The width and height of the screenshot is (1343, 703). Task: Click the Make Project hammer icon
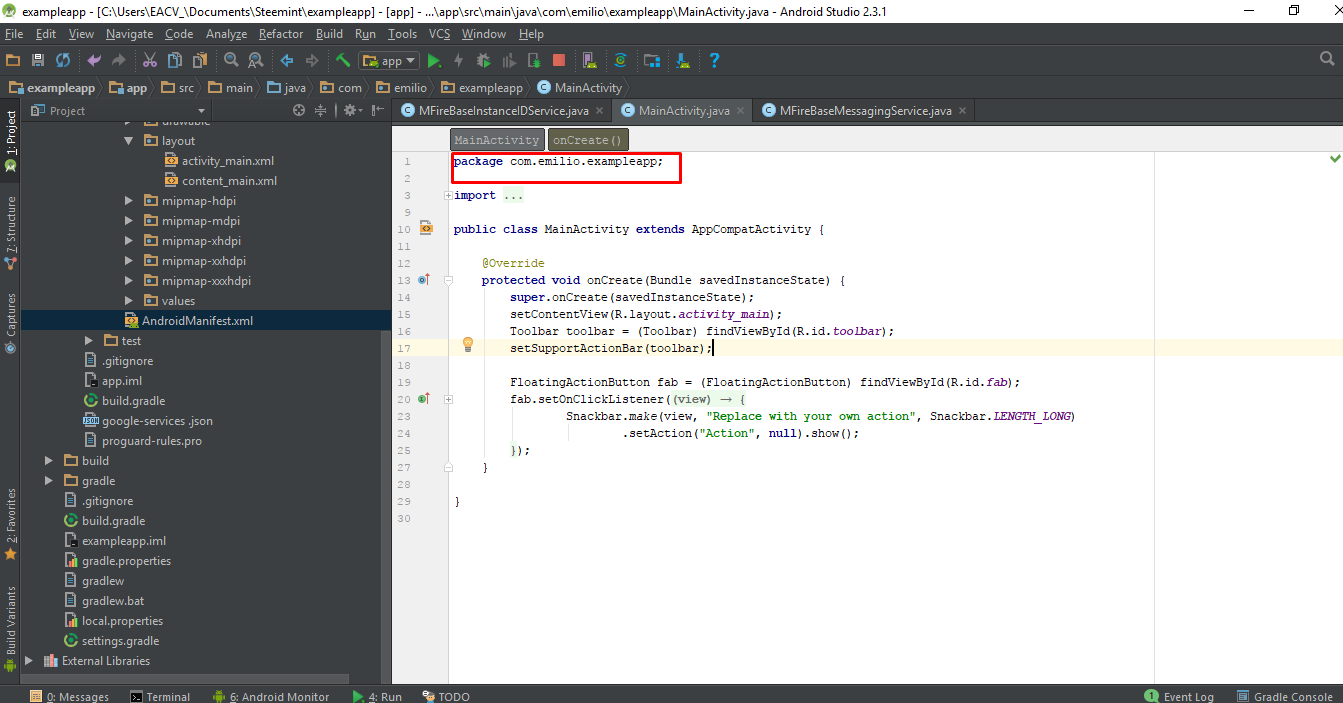pos(343,61)
